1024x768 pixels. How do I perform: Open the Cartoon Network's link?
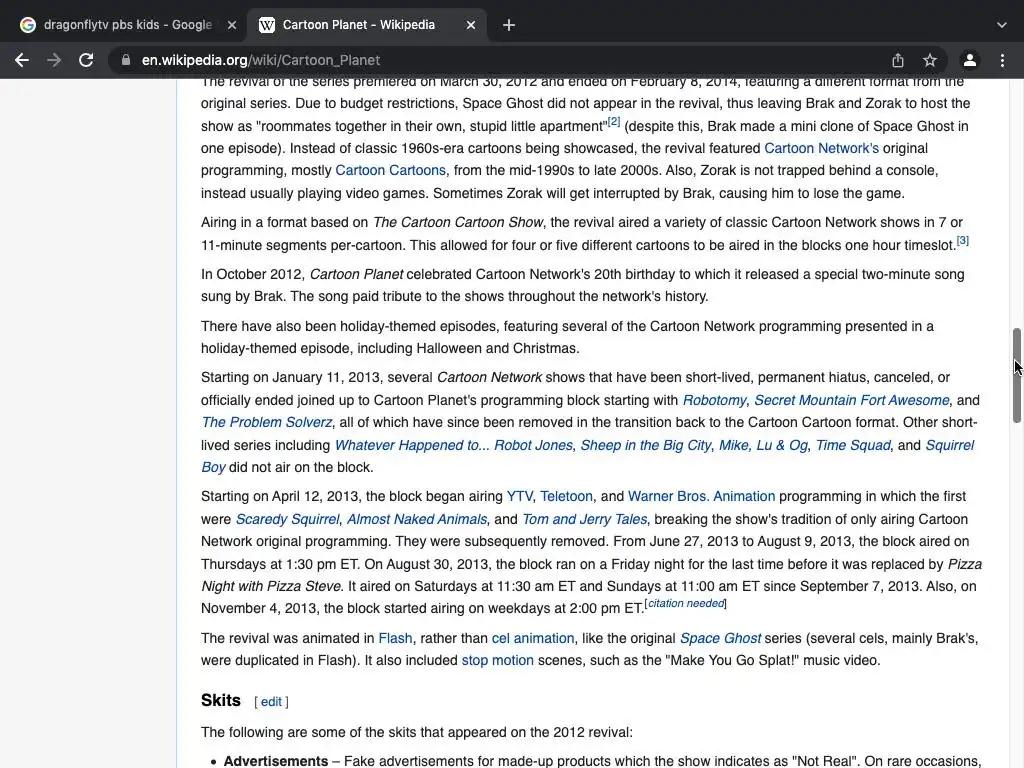821,148
